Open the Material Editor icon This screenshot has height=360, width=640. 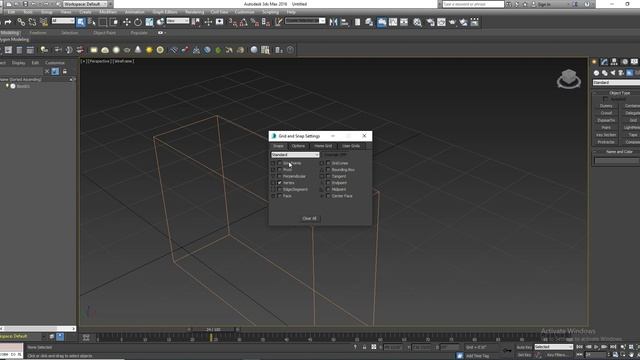pos(417,22)
